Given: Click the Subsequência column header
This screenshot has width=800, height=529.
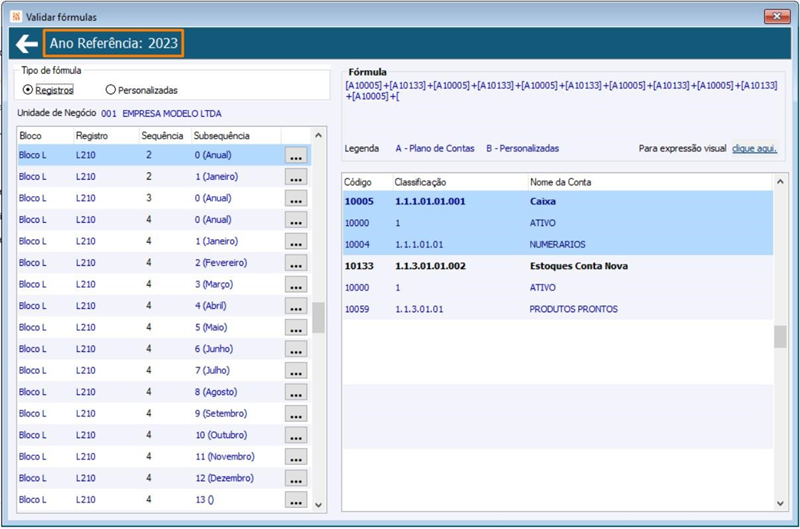Looking at the screenshot, I should pos(236,136).
